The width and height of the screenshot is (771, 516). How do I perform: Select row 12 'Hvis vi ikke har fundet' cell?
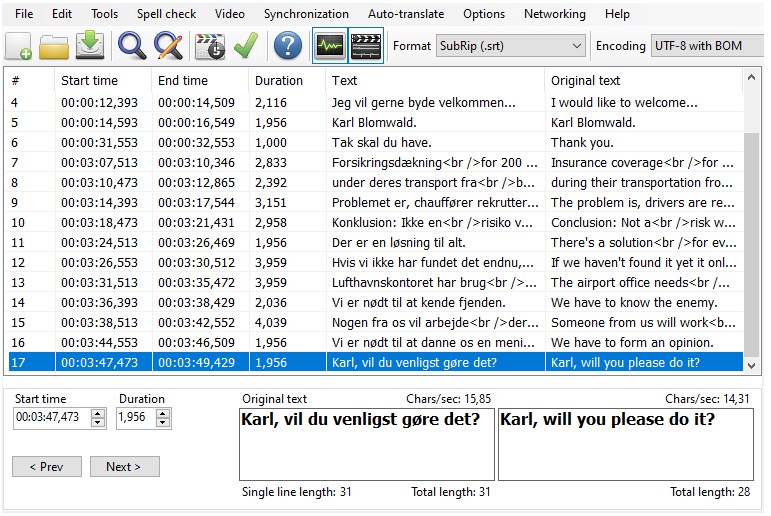coord(435,263)
